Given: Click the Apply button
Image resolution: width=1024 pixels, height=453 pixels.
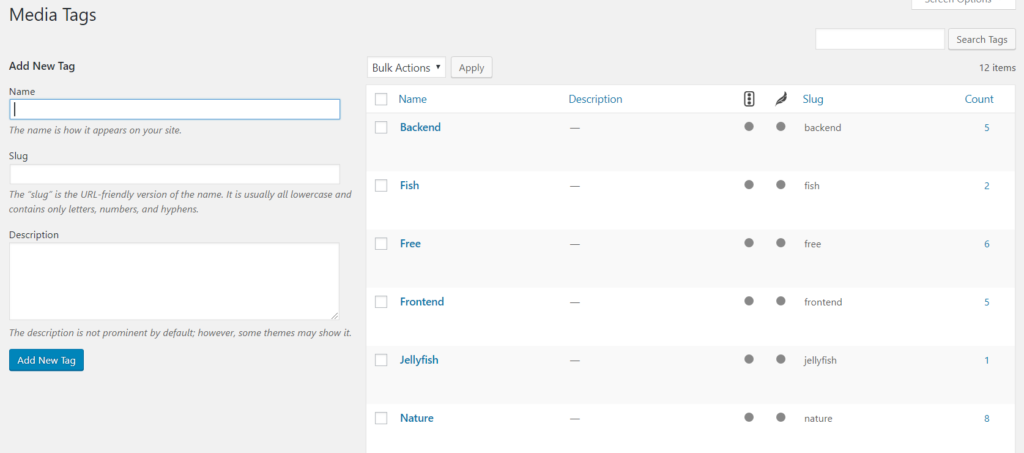Looking at the screenshot, I should pyautogui.click(x=472, y=67).
